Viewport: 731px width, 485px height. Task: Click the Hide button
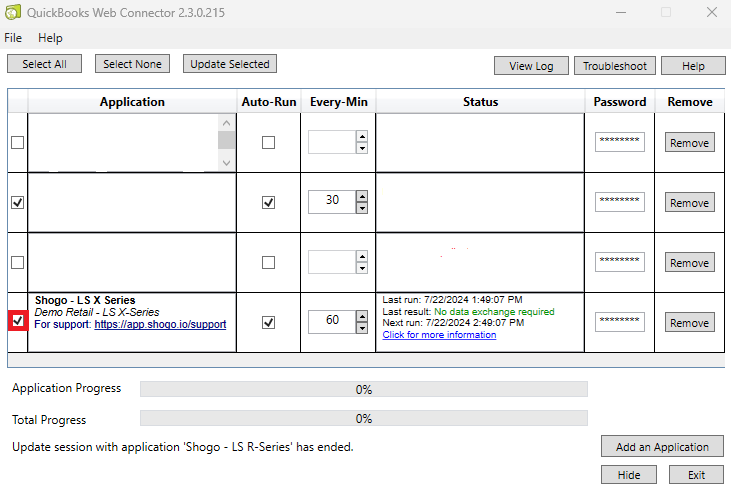pos(629,475)
